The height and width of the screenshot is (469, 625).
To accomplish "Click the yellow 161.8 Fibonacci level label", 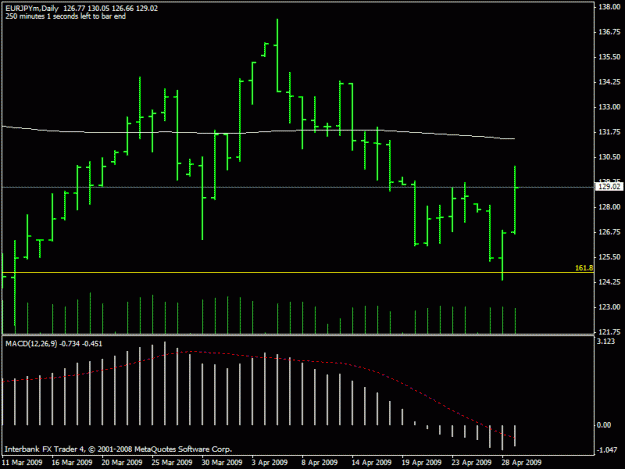I will (584, 268).
